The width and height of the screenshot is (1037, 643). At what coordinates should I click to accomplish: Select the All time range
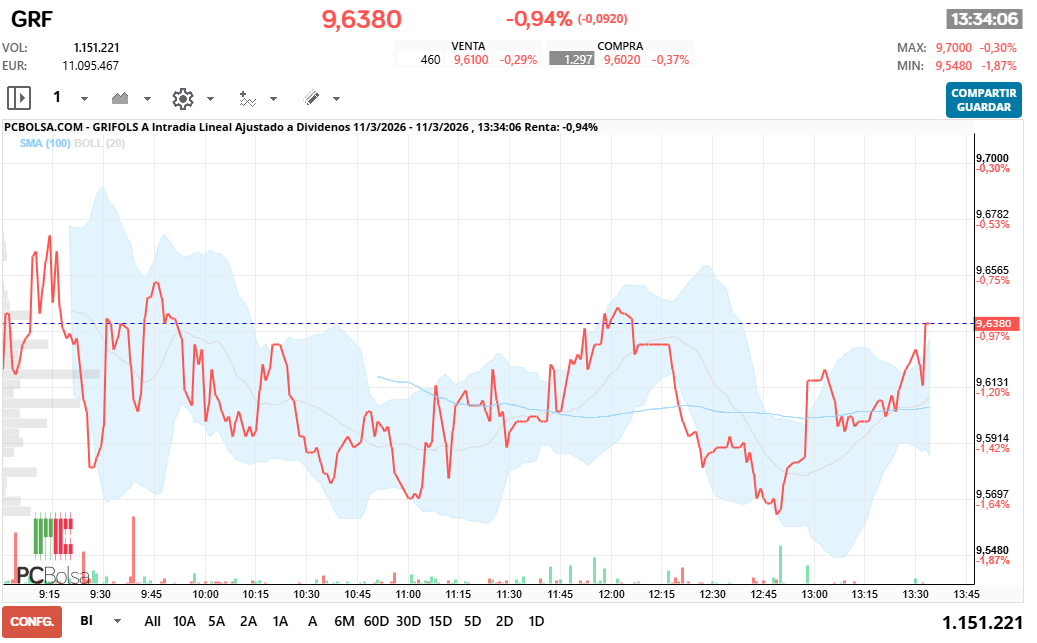click(152, 621)
